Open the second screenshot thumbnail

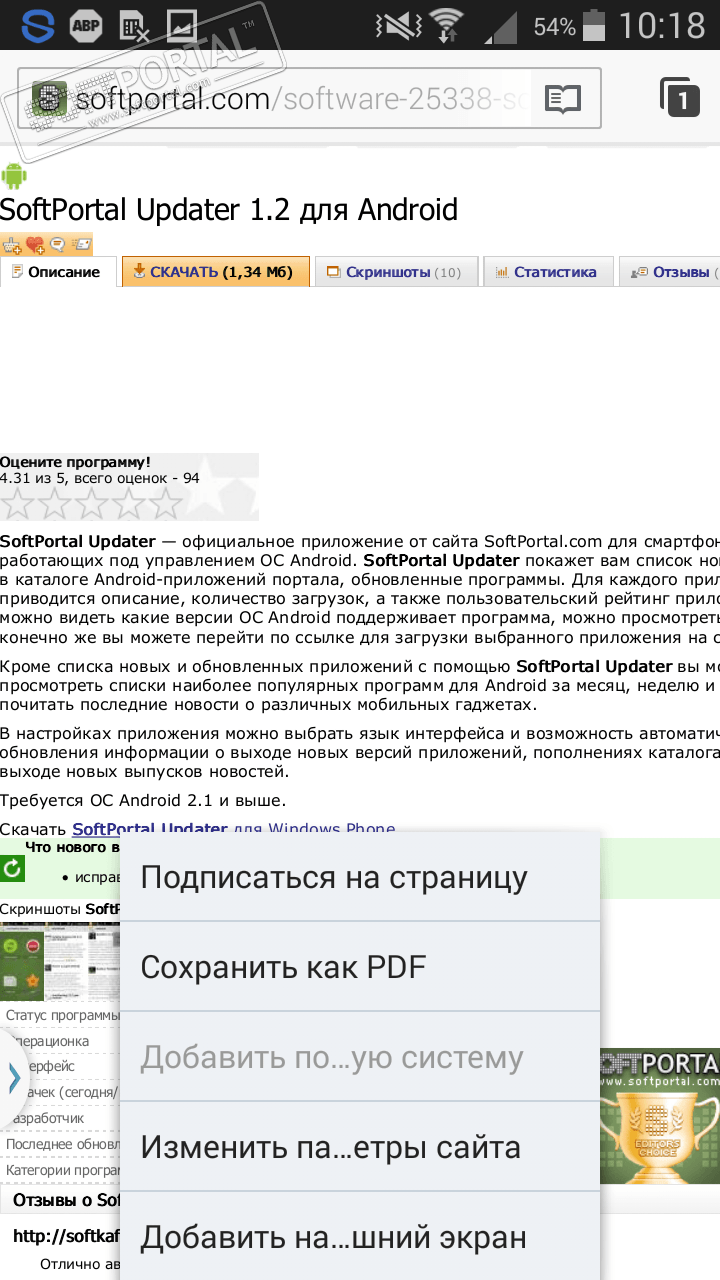pyautogui.click(x=66, y=962)
